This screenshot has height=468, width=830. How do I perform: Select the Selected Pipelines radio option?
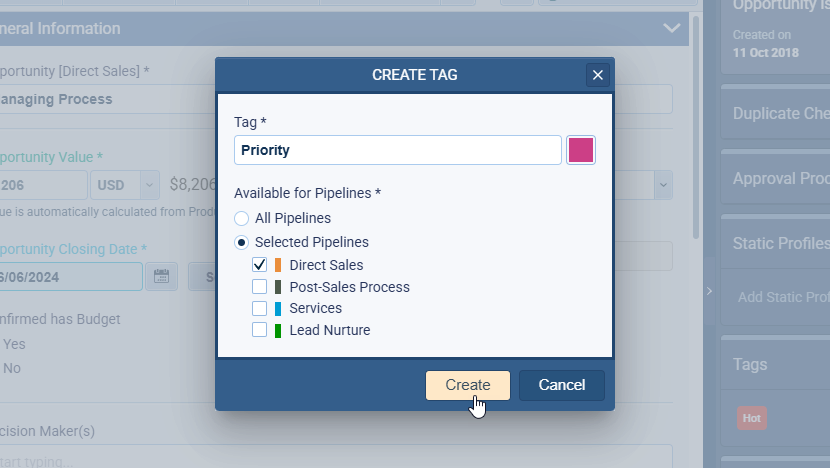(x=241, y=242)
